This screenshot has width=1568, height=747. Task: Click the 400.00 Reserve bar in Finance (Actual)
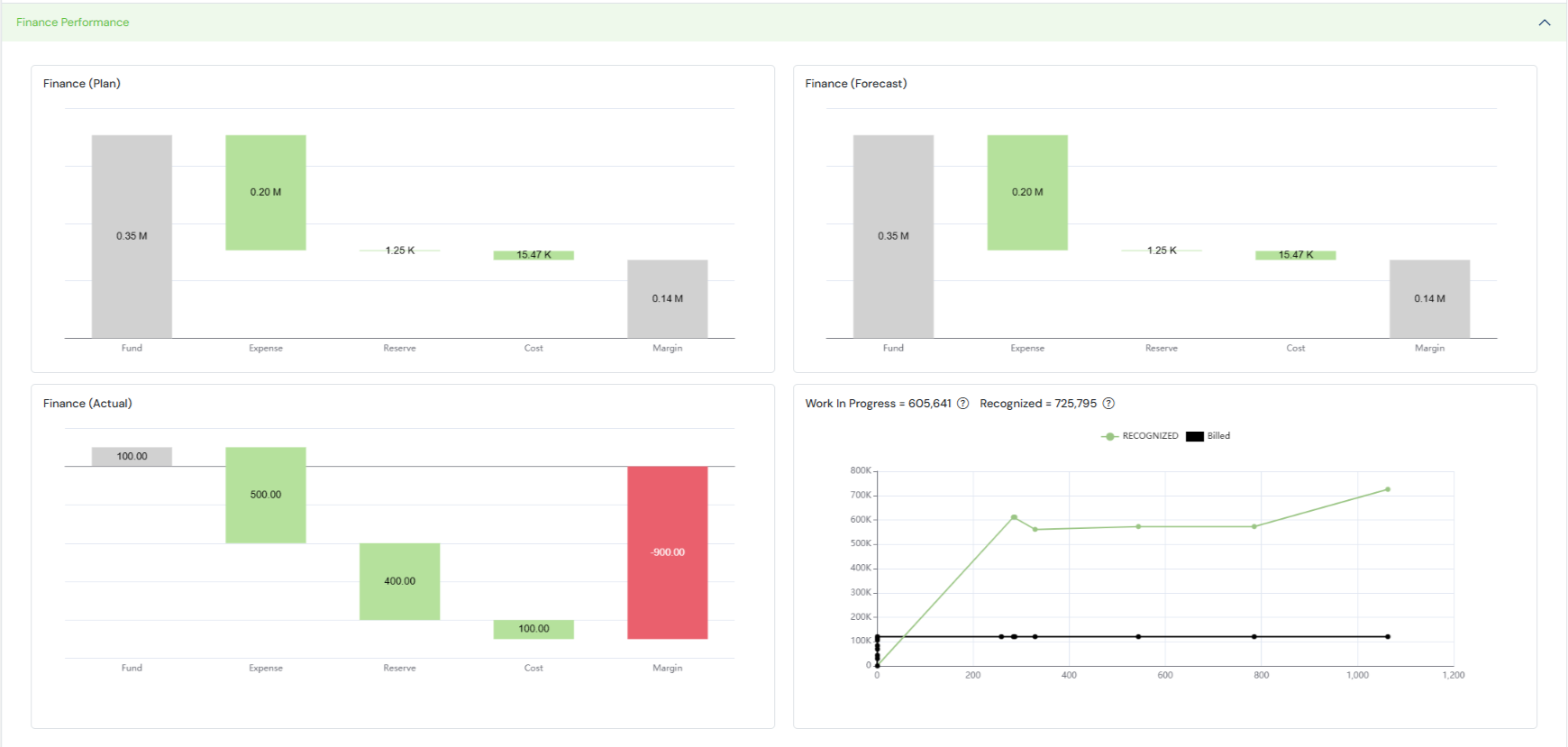pyautogui.click(x=399, y=581)
